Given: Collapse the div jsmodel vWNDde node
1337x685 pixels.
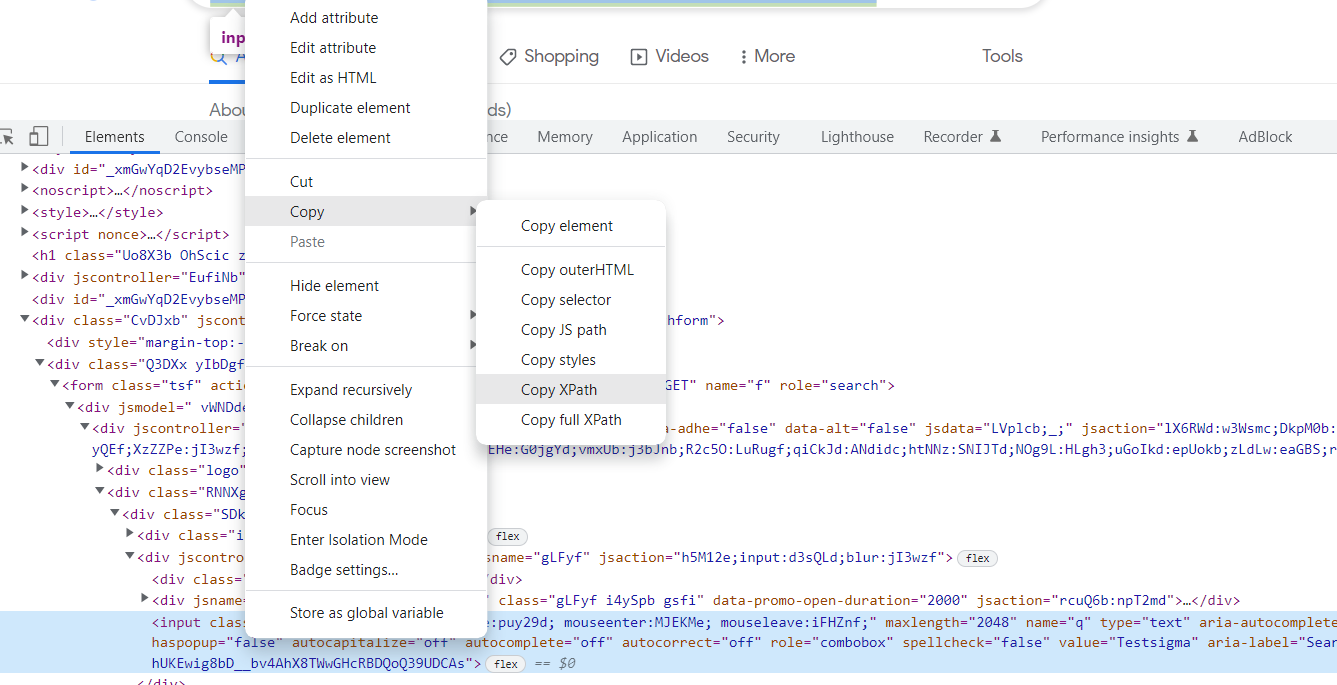Looking at the screenshot, I should (x=70, y=407).
